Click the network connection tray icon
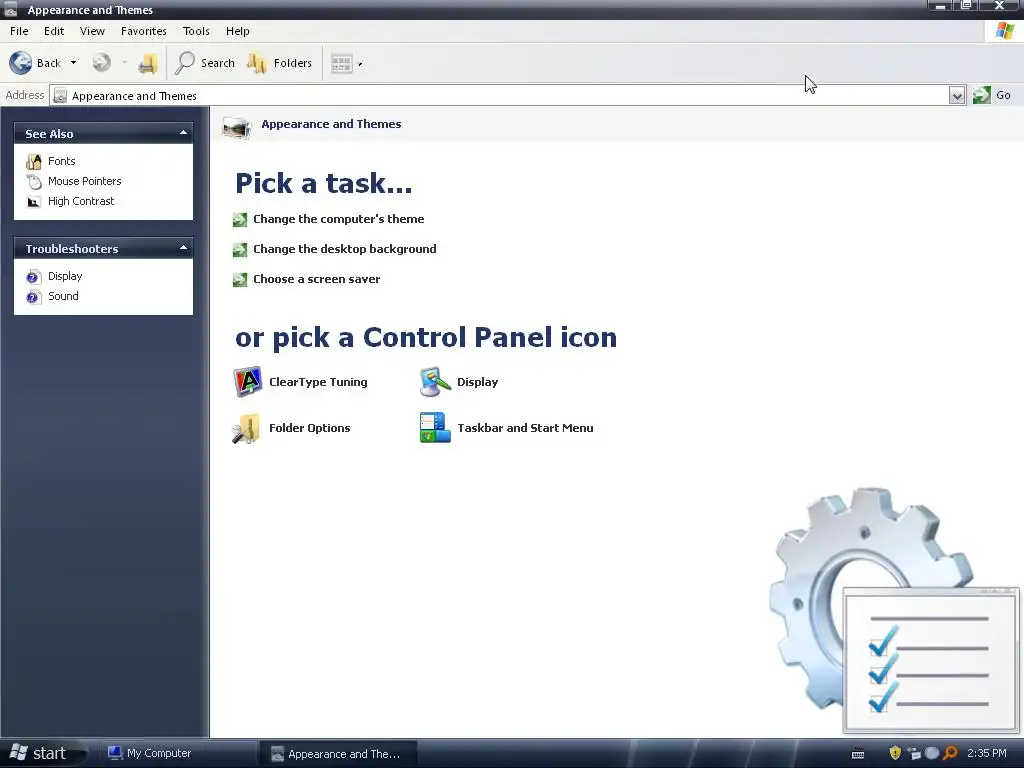Image resolution: width=1024 pixels, height=768 pixels. [x=914, y=754]
